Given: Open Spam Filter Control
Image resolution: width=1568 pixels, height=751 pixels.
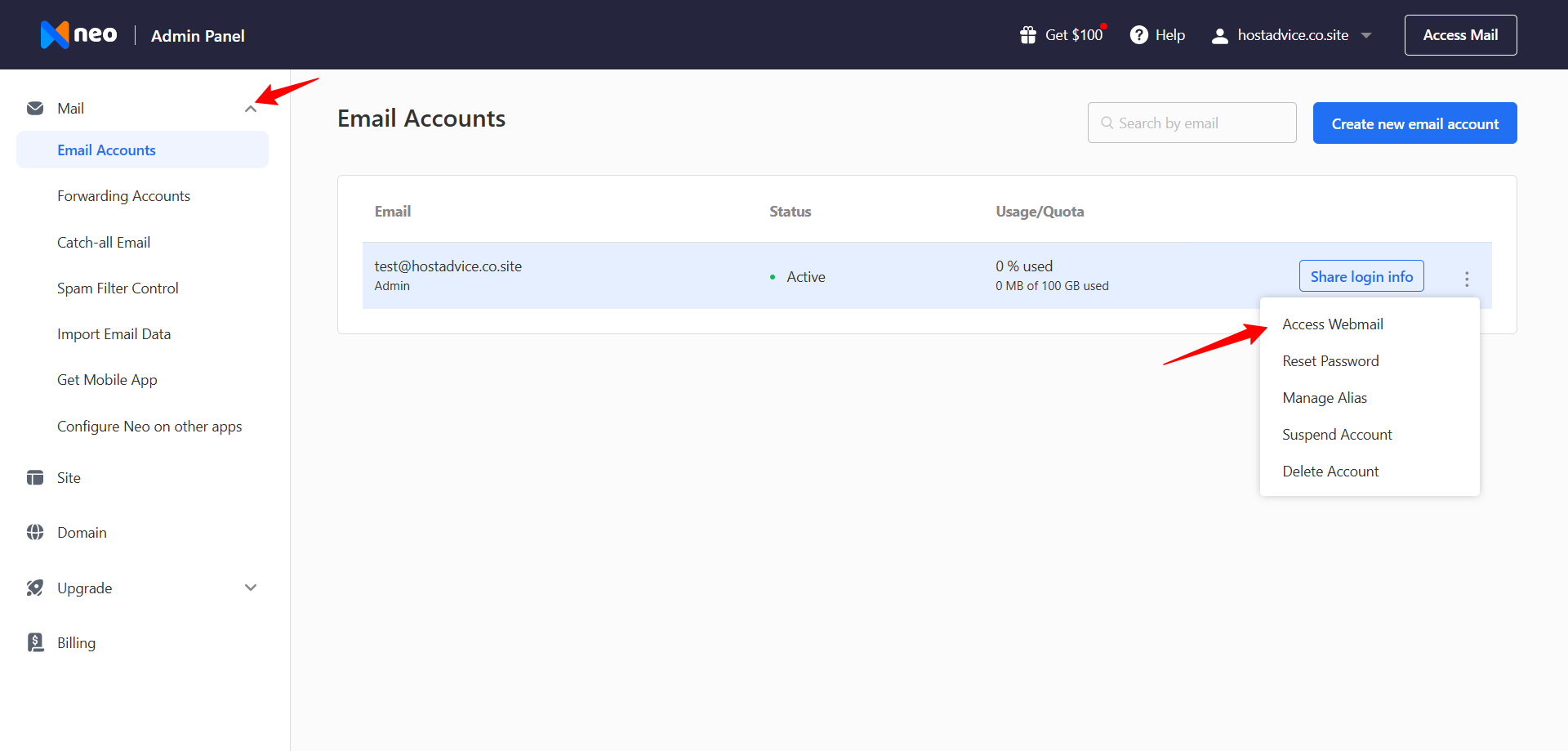Looking at the screenshot, I should tap(118, 288).
